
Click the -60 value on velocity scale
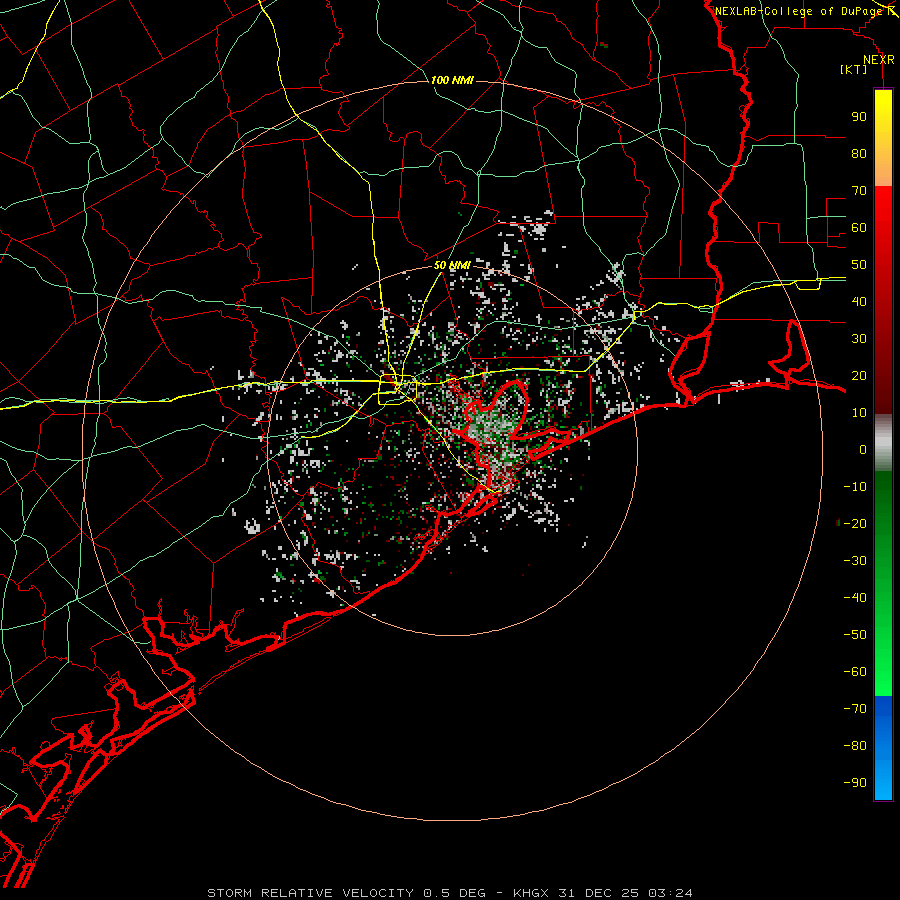coord(855,672)
